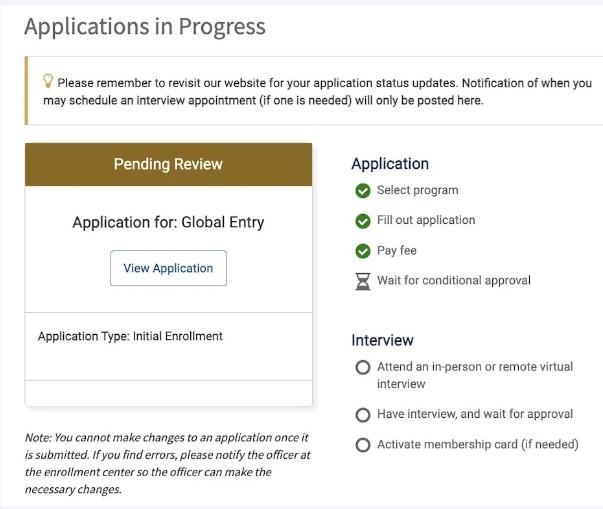The width and height of the screenshot is (603, 509).
Task: Open the View Application button
Action: pos(168,268)
